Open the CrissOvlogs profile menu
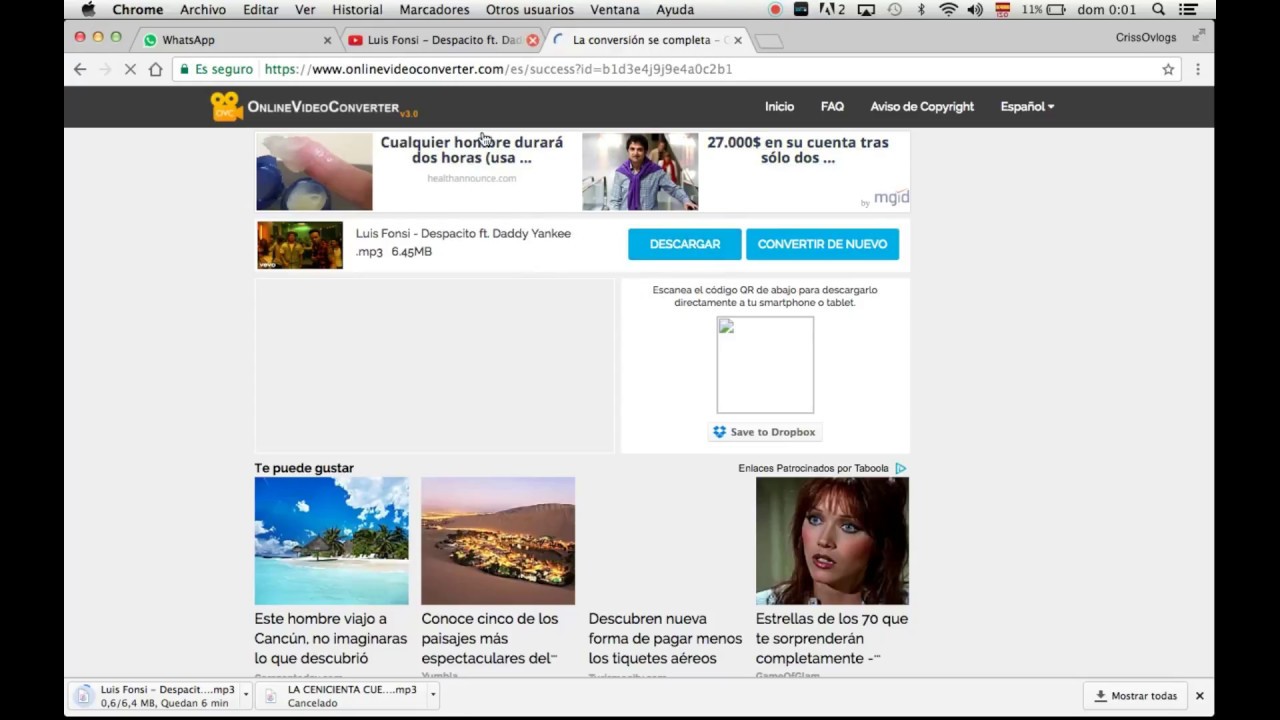The width and height of the screenshot is (1280, 720). (x=1146, y=37)
